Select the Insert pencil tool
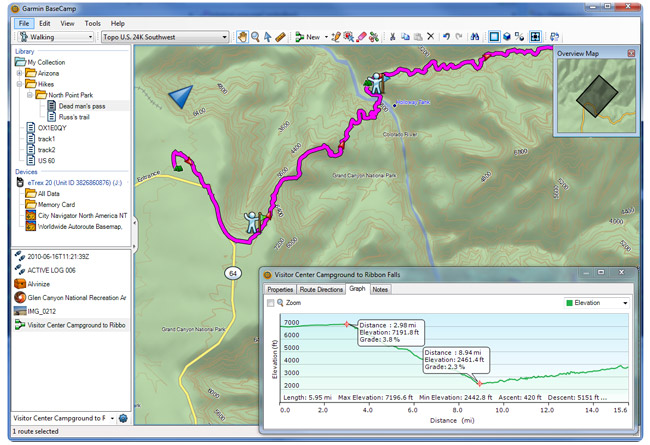650x445 pixels. [x=336, y=37]
